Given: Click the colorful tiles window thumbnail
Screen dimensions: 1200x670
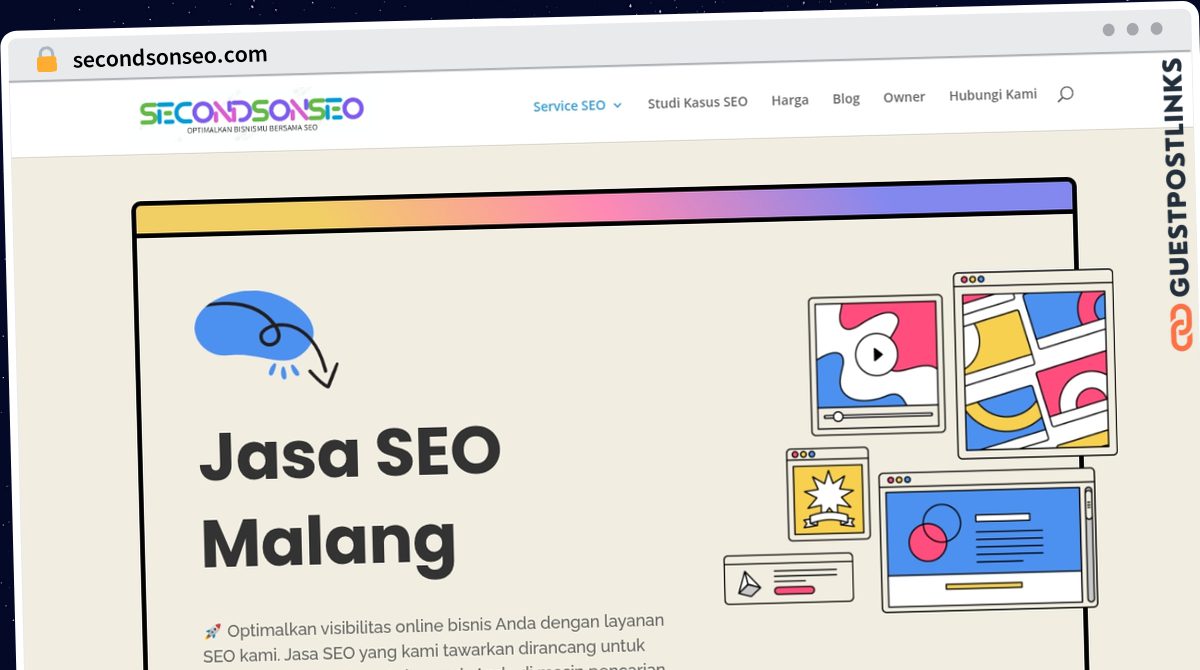Looking at the screenshot, I should [x=1035, y=364].
